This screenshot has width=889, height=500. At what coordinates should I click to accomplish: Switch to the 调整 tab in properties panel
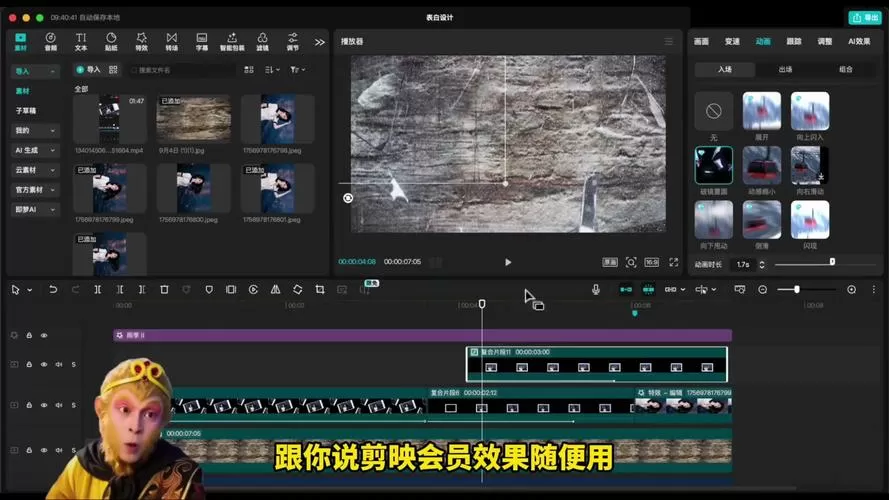pos(824,41)
